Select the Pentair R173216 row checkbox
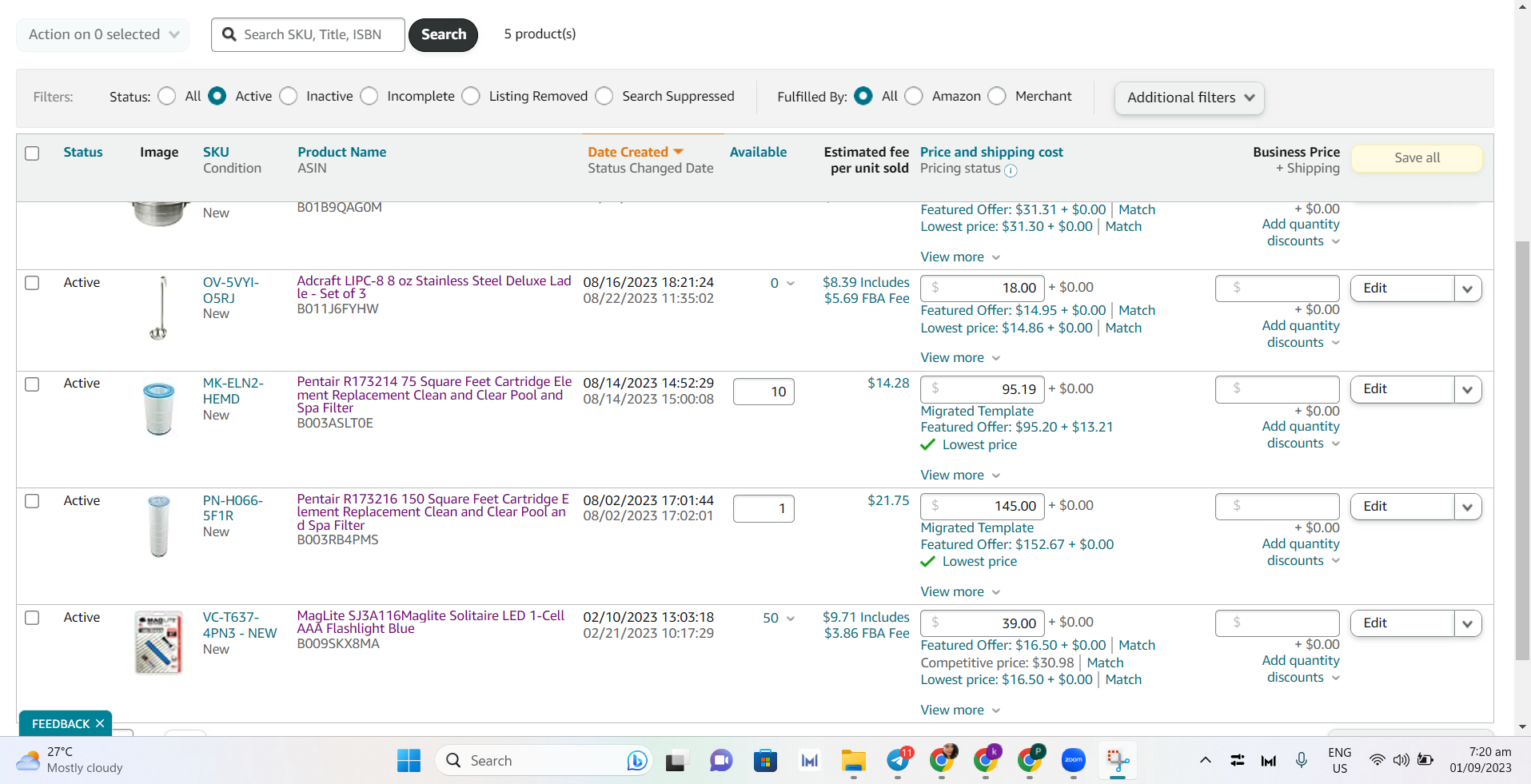This screenshot has height=784, width=1531. coord(32,501)
